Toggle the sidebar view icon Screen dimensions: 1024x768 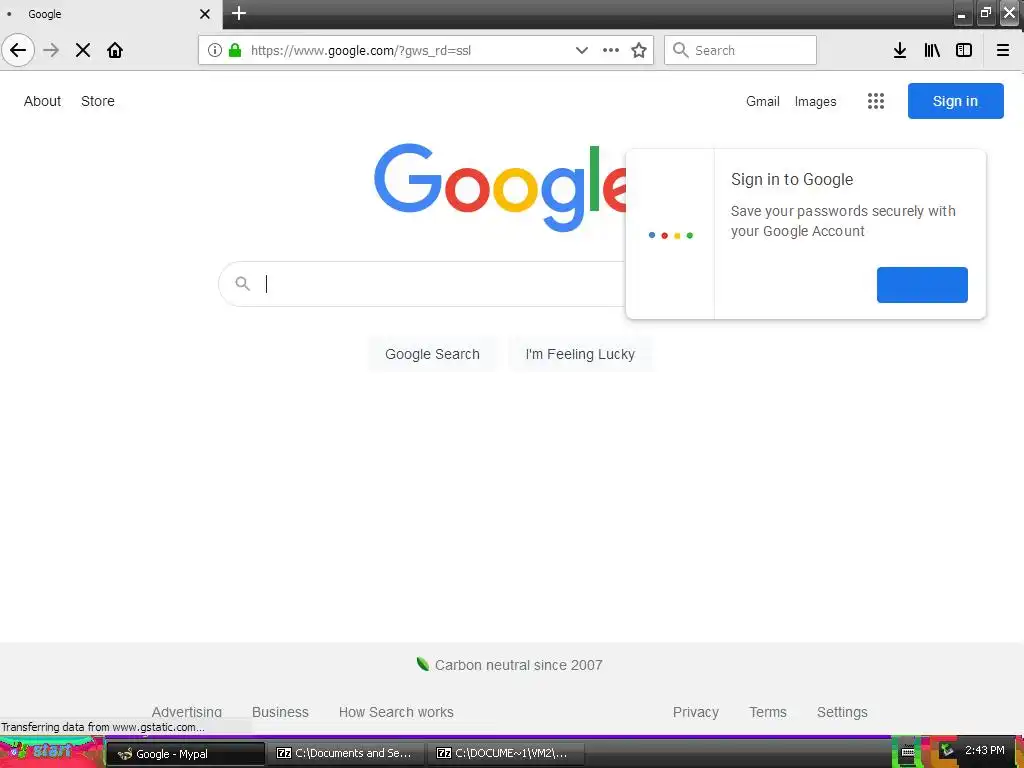click(x=964, y=50)
